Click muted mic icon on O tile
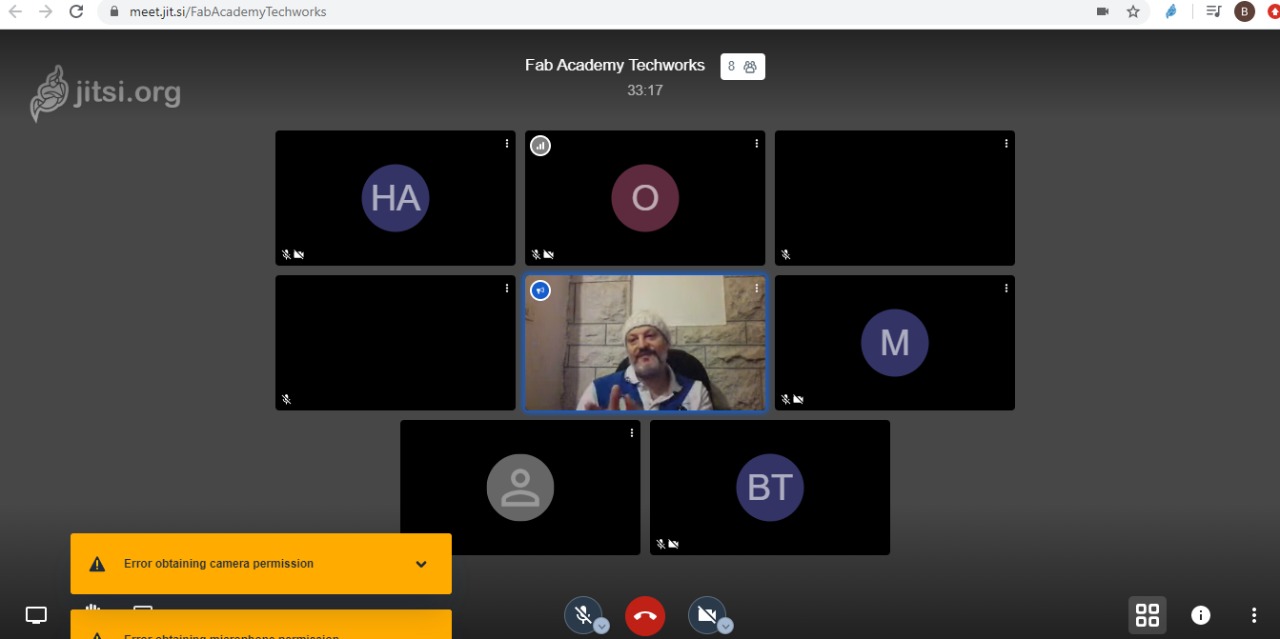1280x639 pixels. point(536,255)
